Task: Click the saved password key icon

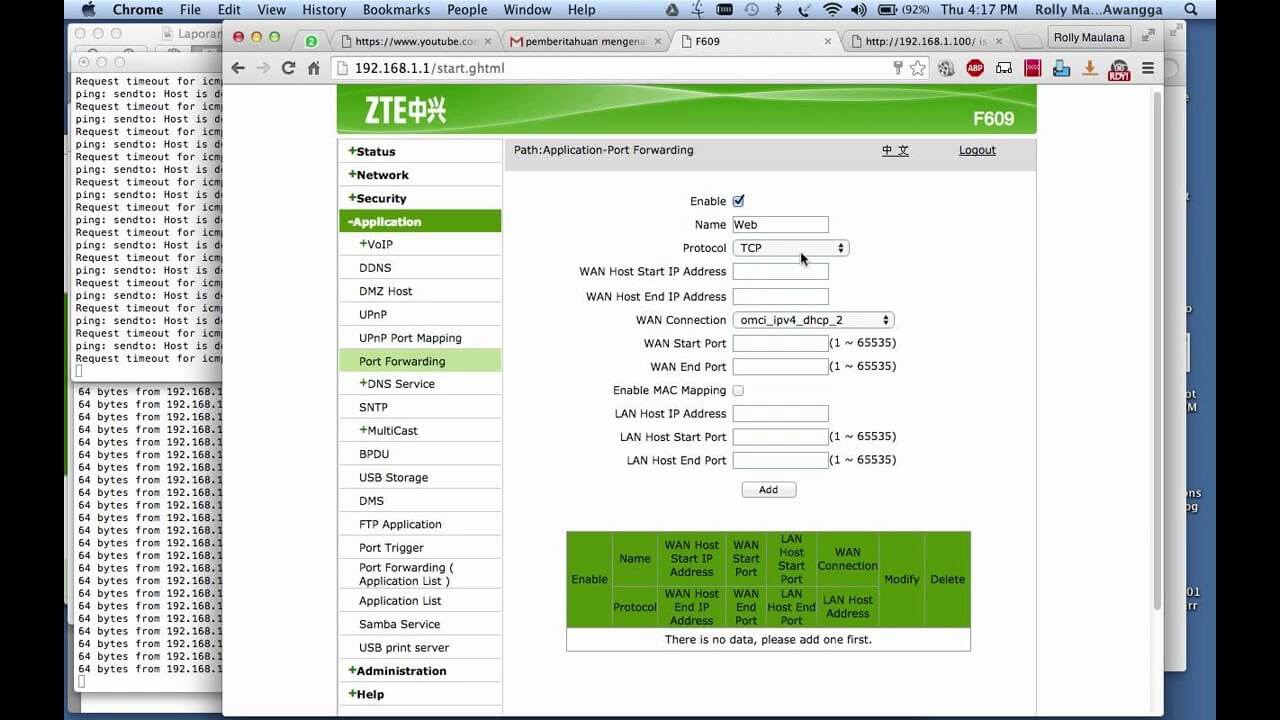Action: [x=898, y=68]
